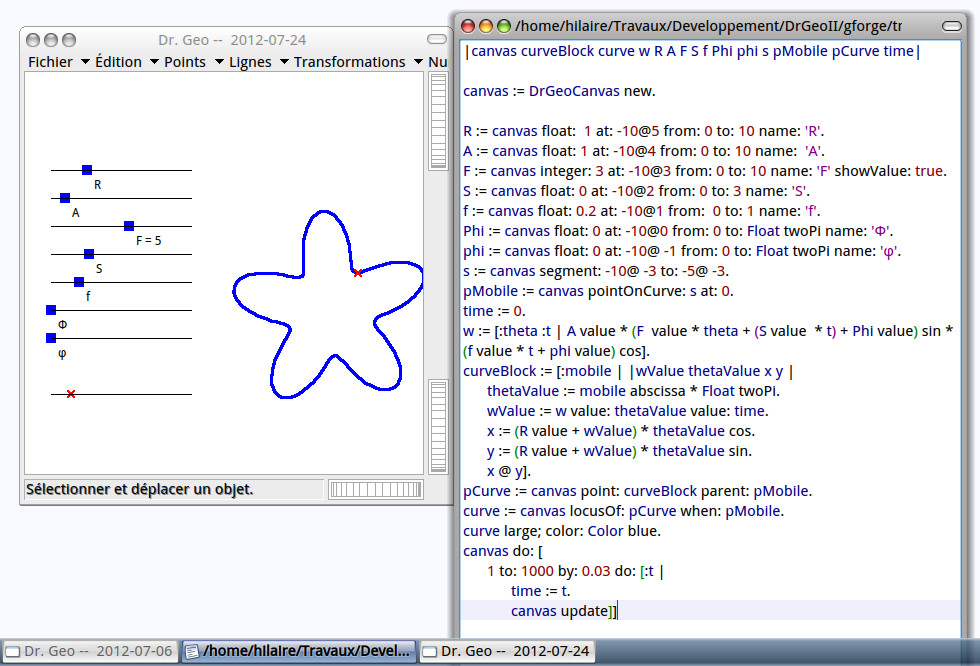Image resolution: width=980 pixels, height=666 pixels.
Task: Click the 'time := 0.' code line
Action: (x=494, y=311)
